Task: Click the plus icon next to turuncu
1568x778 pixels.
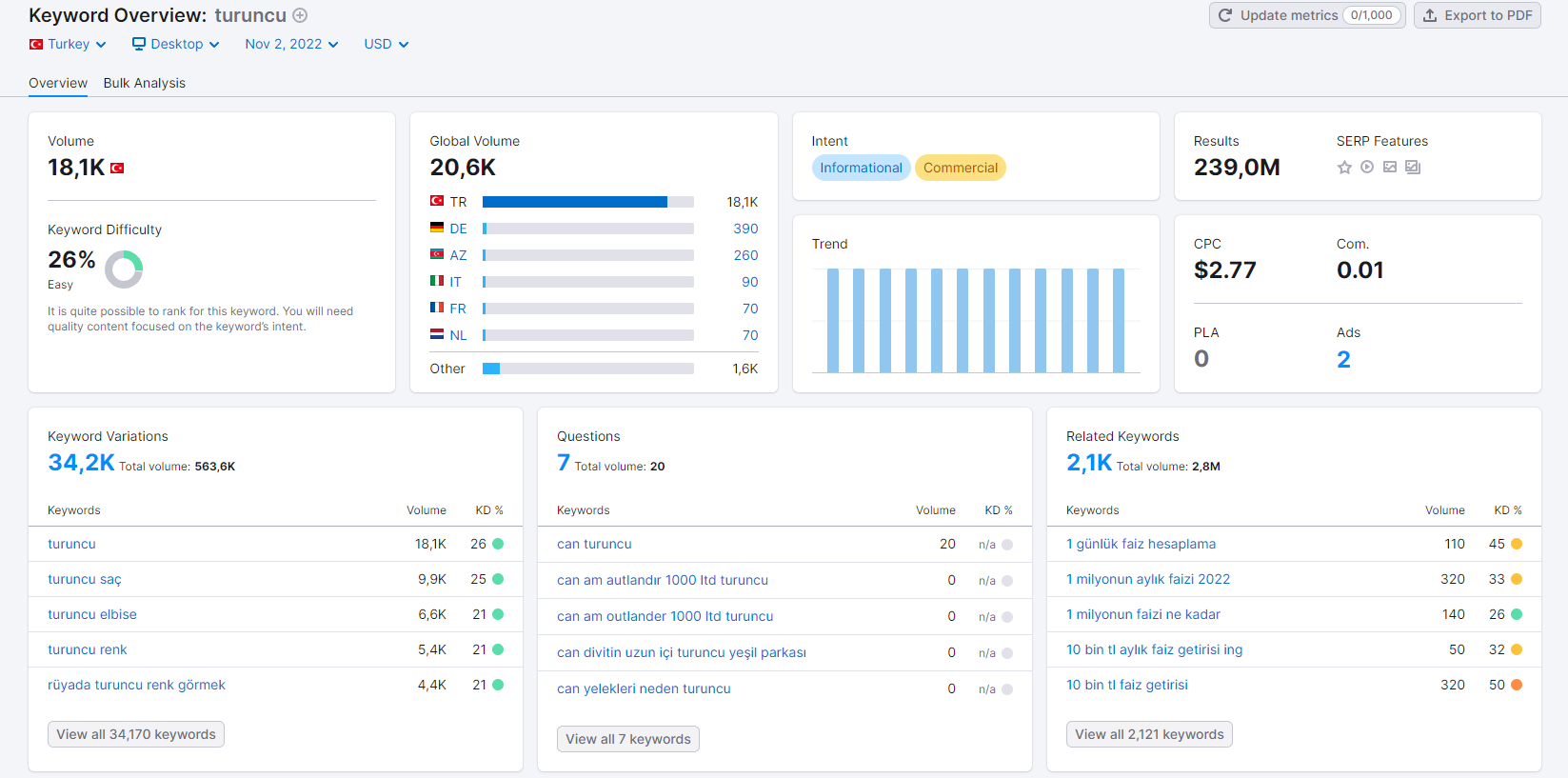Action: [300, 15]
